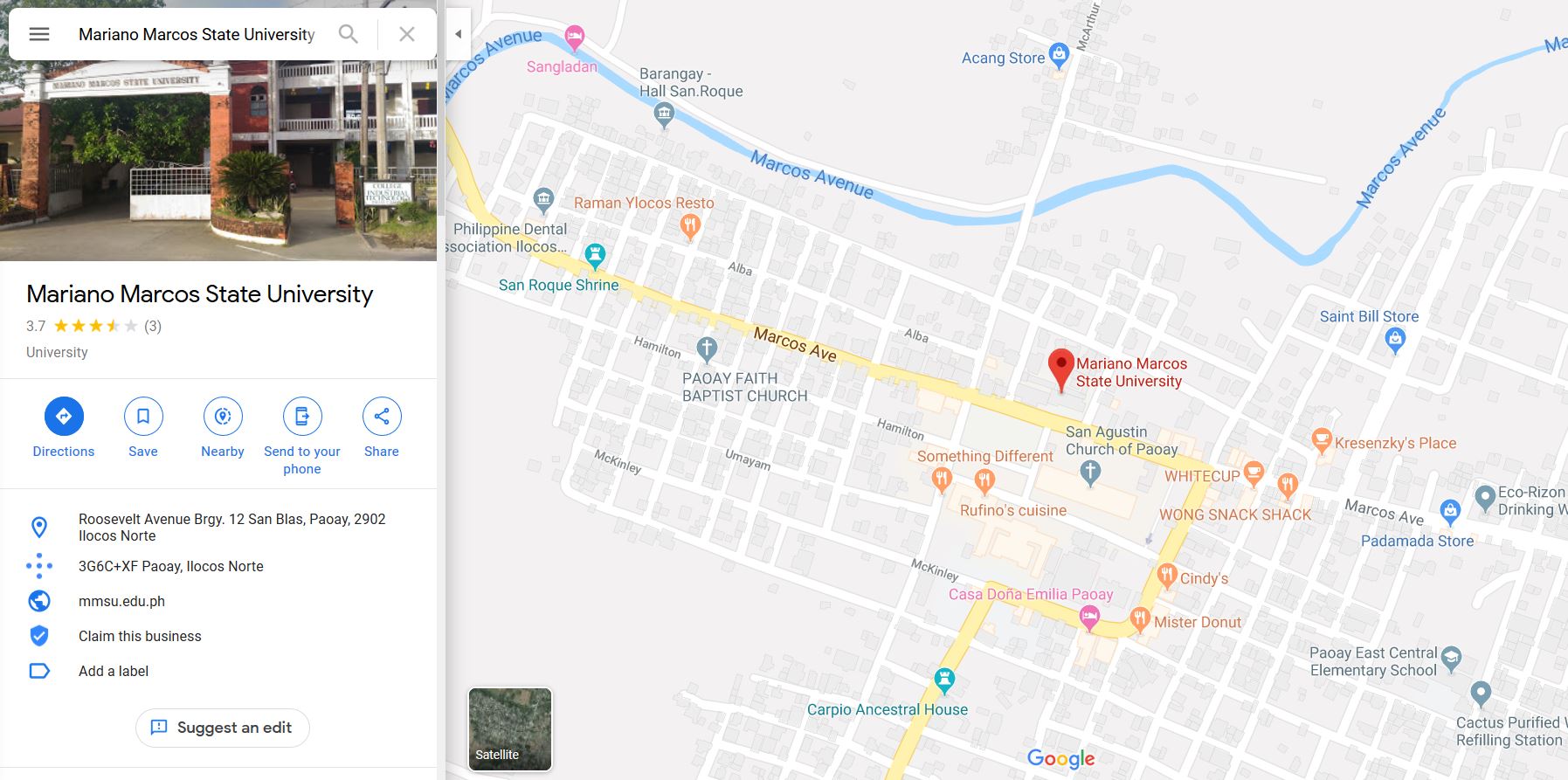The height and width of the screenshot is (780, 1568).
Task: Open the (3) reviews count
Action: (x=153, y=326)
